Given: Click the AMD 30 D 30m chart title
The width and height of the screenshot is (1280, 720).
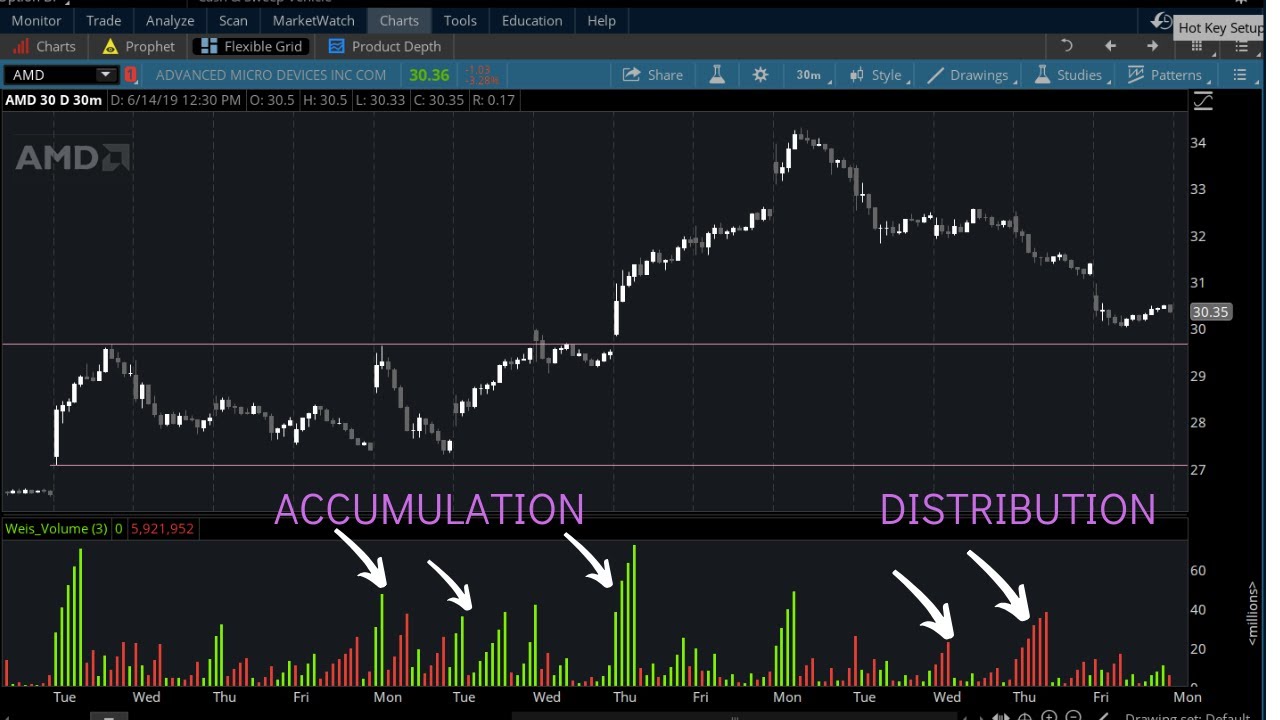Looking at the screenshot, I should (x=54, y=100).
